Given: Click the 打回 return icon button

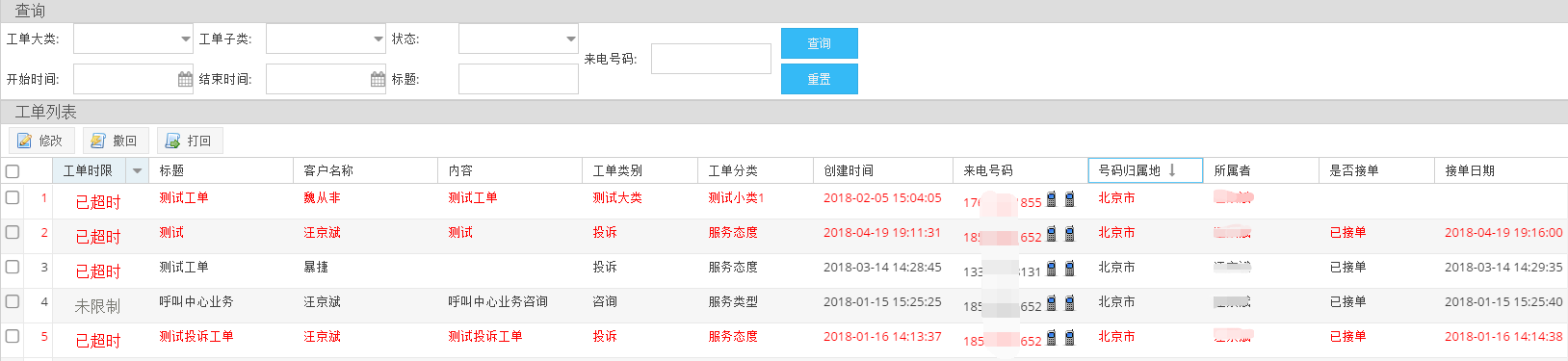Looking at the screenshot, I should coord(190,141).
